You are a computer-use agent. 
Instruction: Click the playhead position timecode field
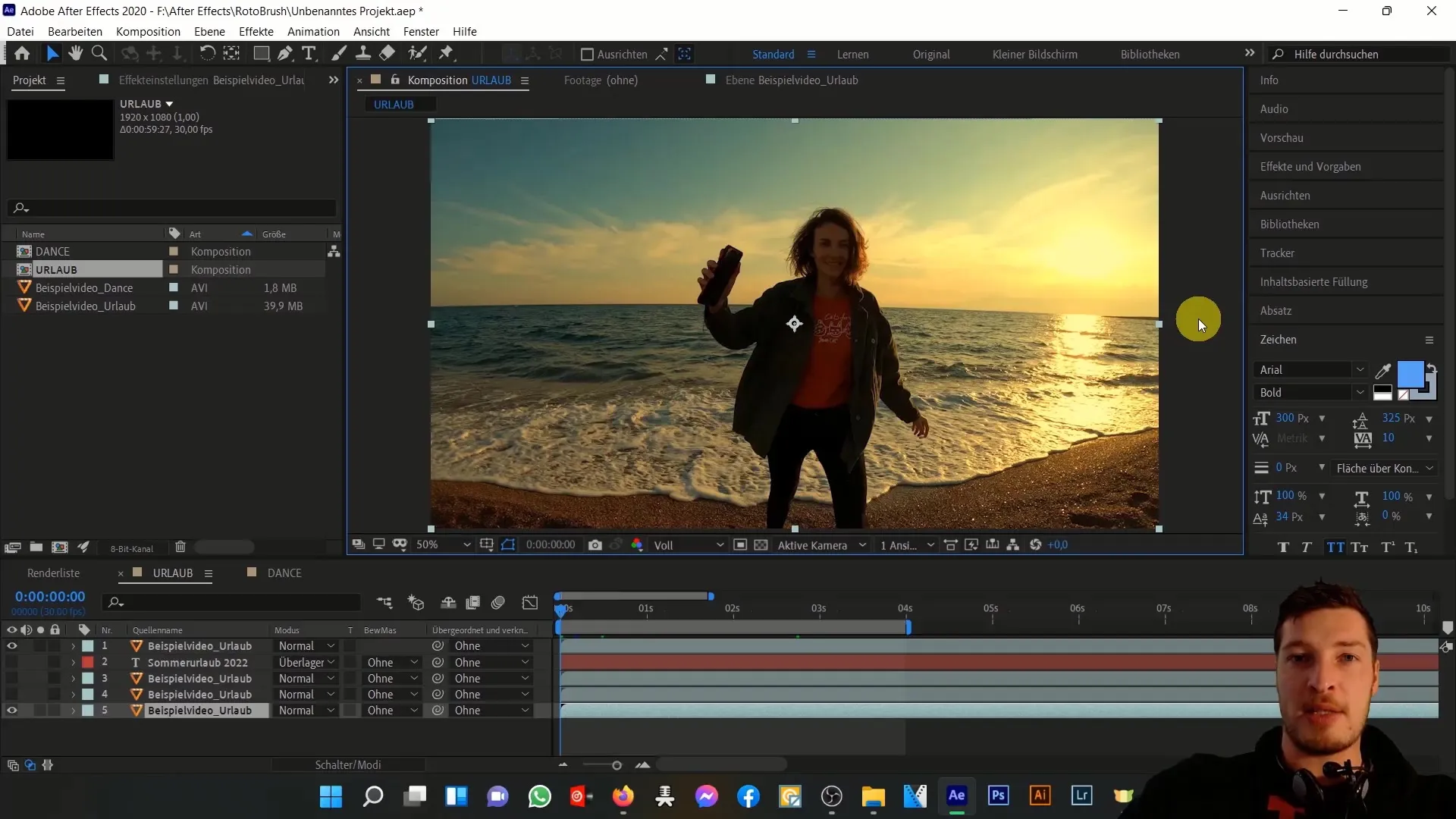click(50, 596)
